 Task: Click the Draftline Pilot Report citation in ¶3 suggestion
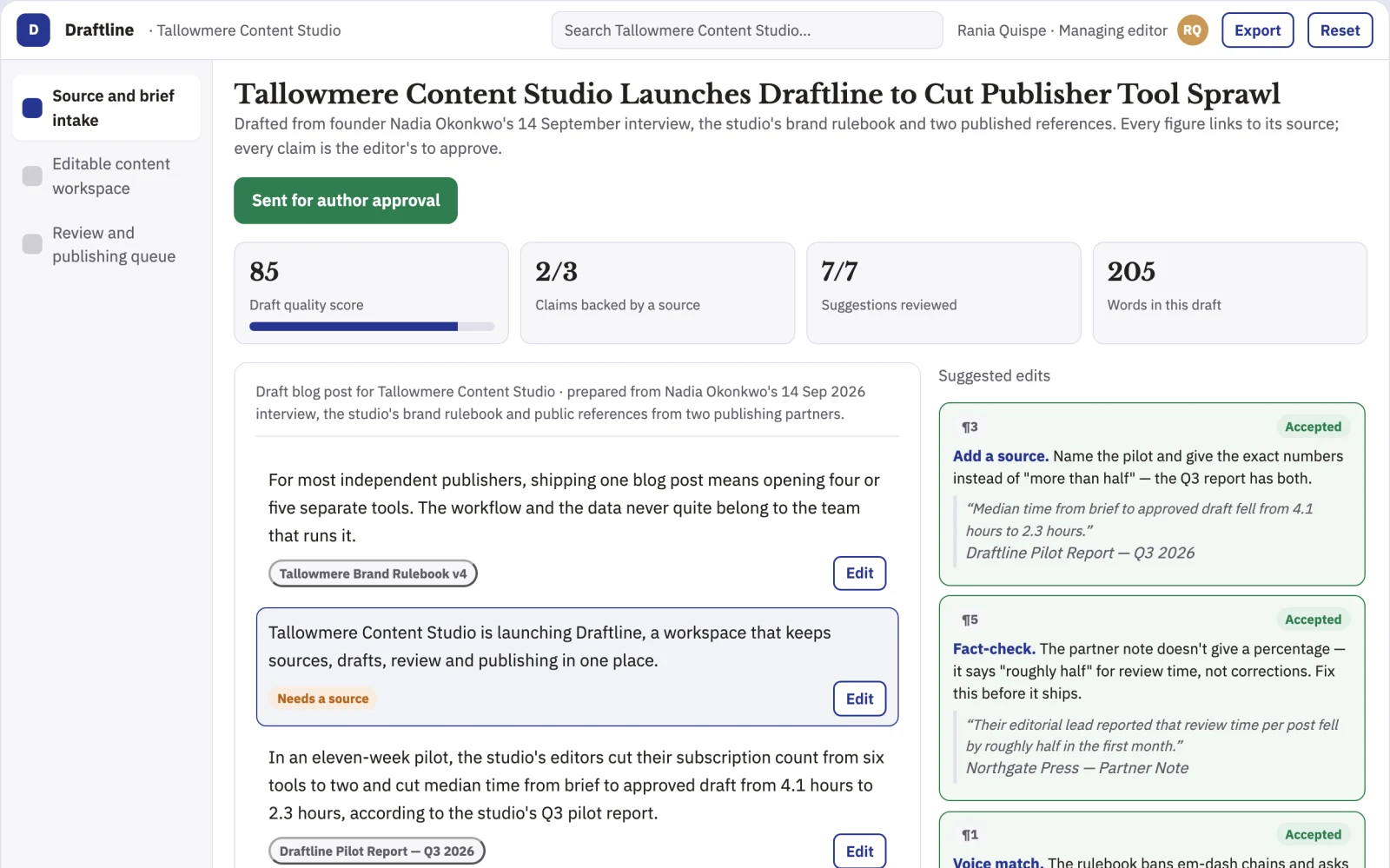[x=1080, y=553]
